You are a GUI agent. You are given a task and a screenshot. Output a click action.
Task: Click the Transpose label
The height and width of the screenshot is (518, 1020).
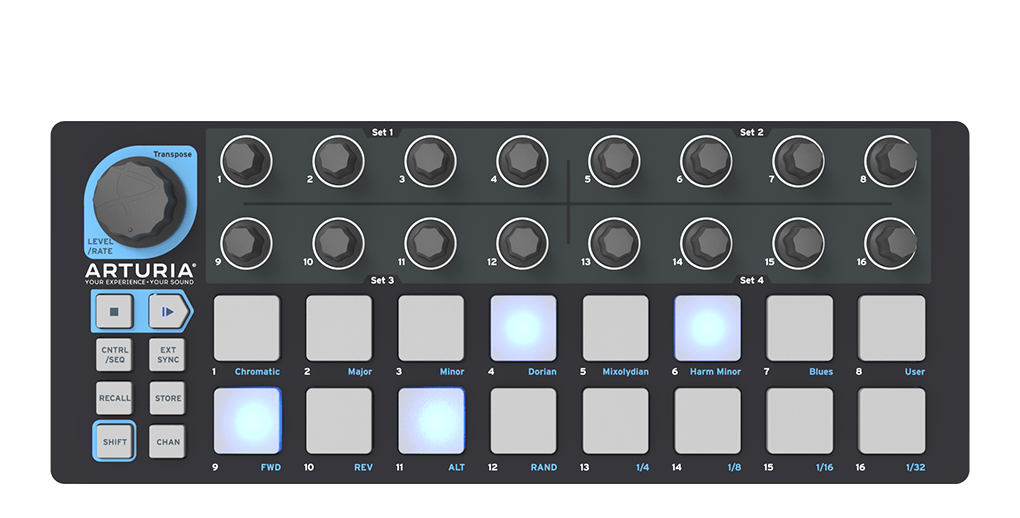pos(172,154)
